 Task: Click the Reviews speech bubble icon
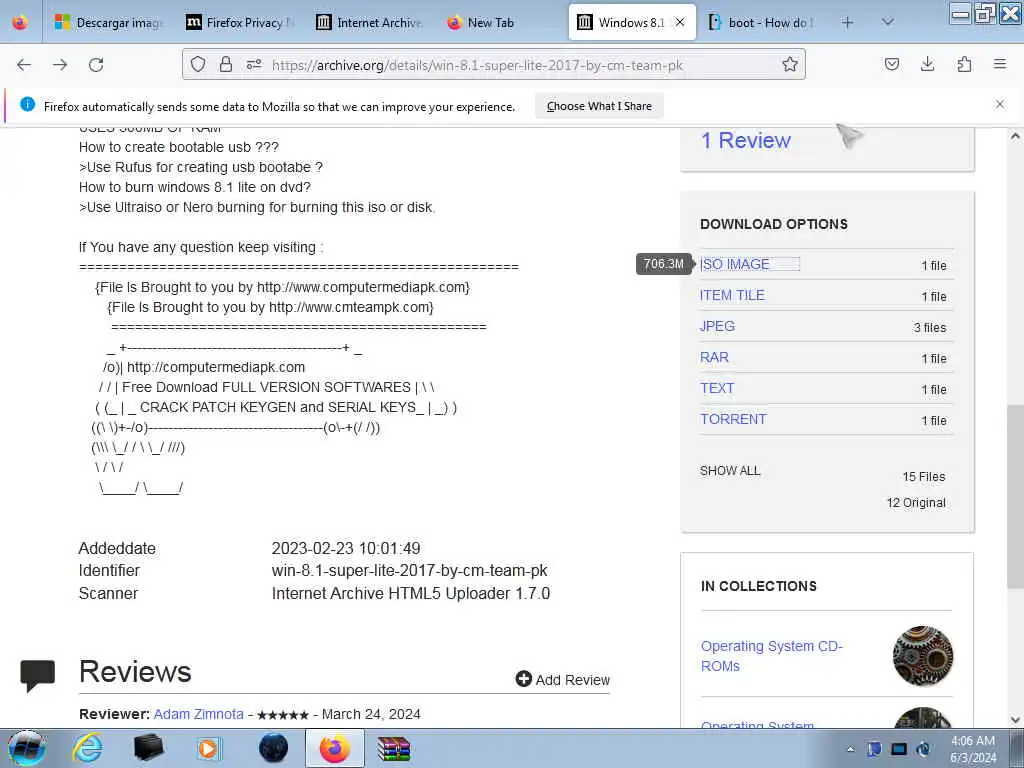pyautogui.click(x=38, y=675)
